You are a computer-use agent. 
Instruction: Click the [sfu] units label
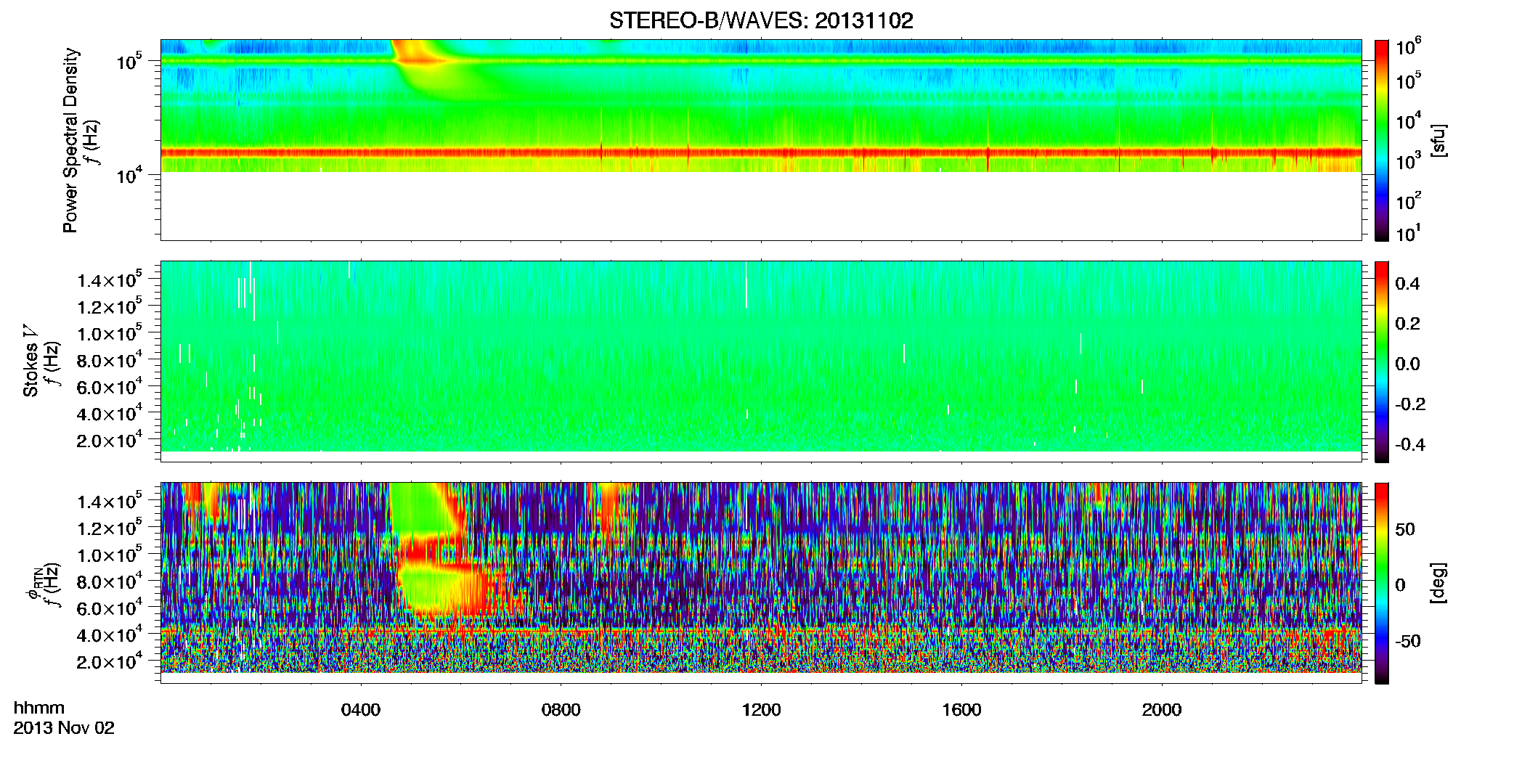(x=1438, y=140)
